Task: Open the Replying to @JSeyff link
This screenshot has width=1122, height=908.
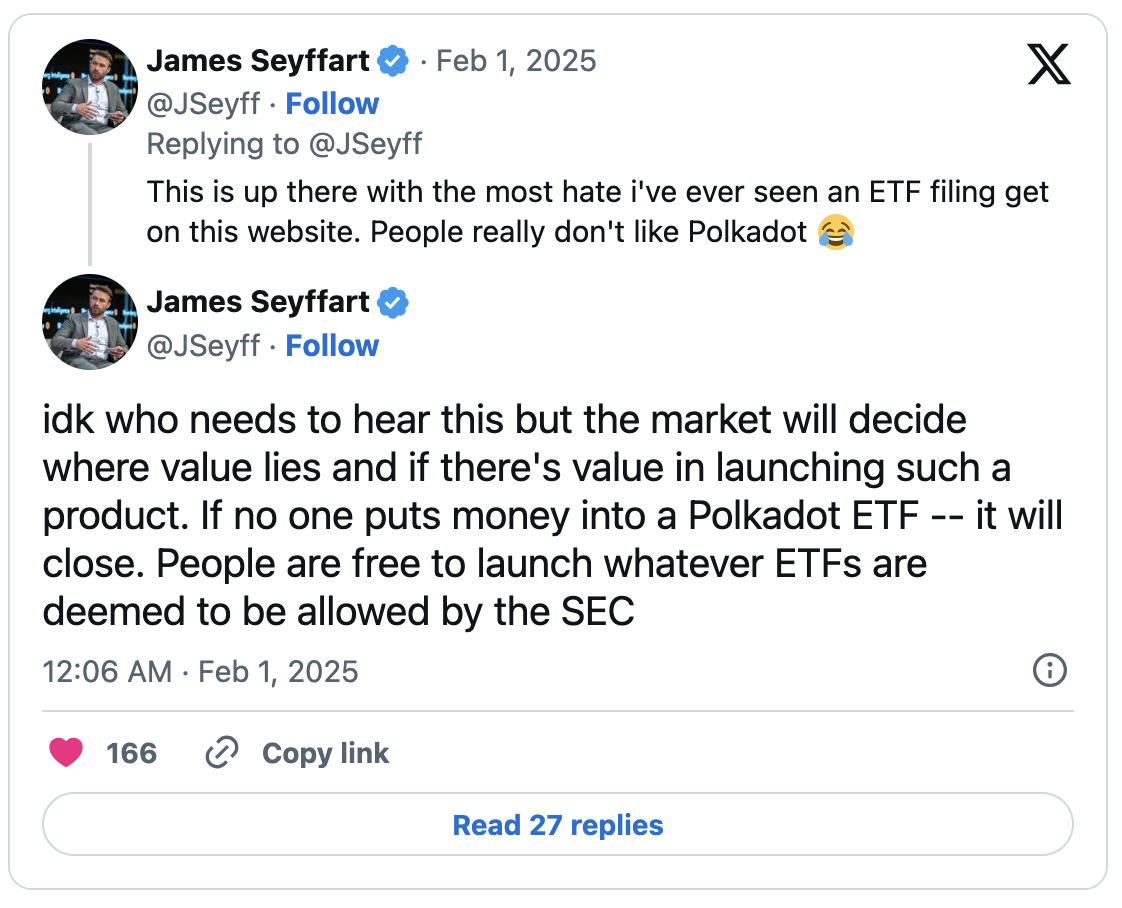Action: (285, 143)
